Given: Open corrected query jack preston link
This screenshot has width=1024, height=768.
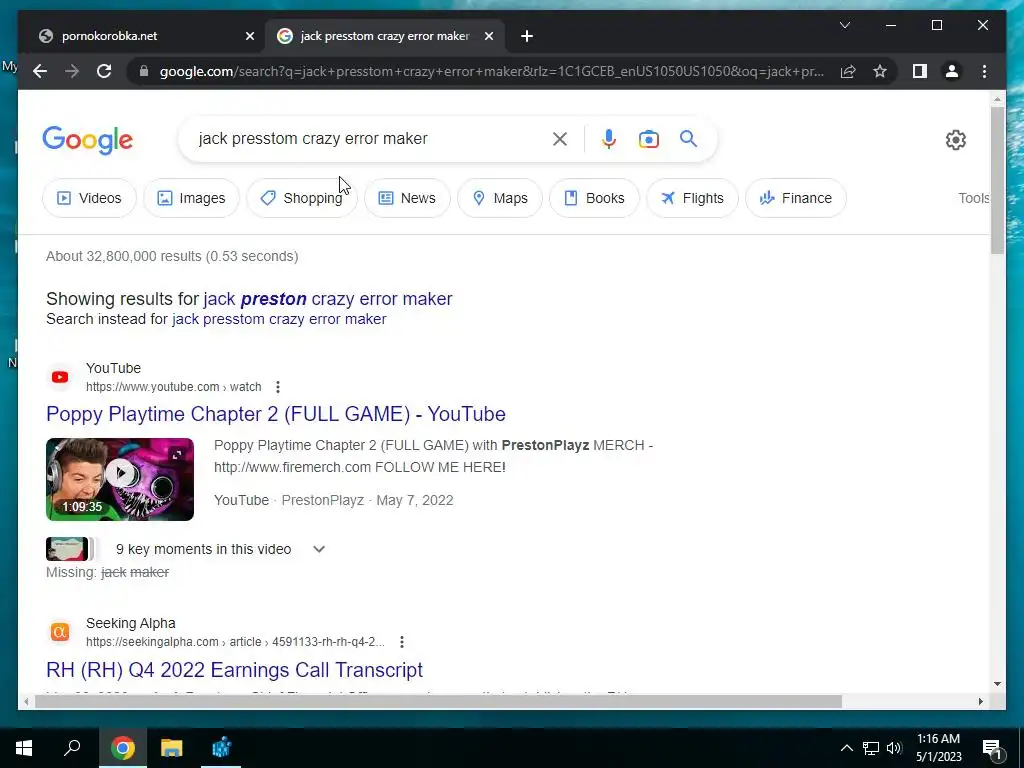Looking at the screenshot, I should pyautogui.click(x=328, y=299).
